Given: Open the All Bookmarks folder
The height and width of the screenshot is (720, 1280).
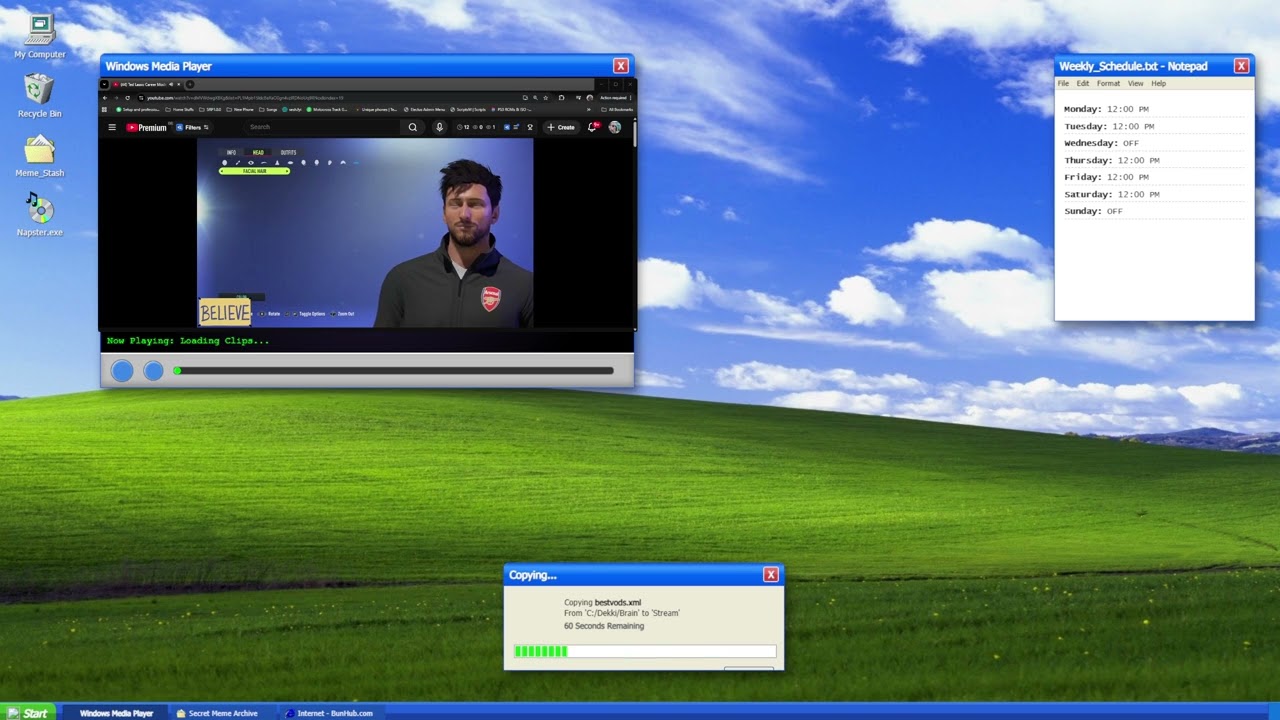Looking at the screenshot, I should [x=617, y=109].
